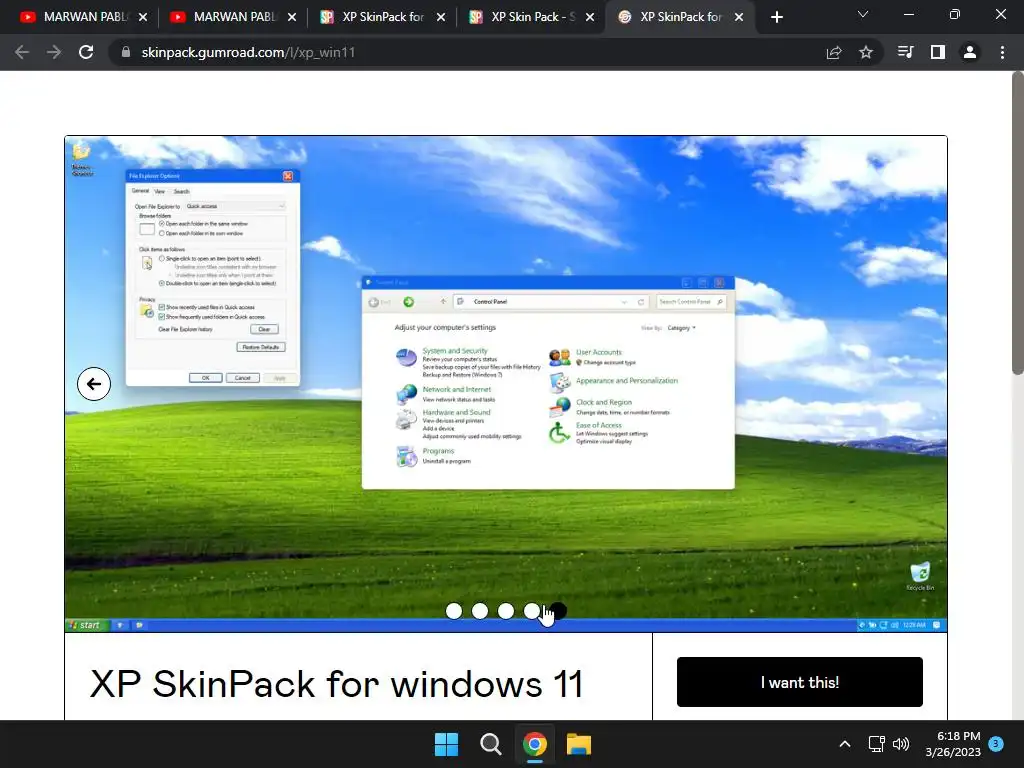Go back to the previous page
This screenshot has width=1024, height=768.
pos(22,52)
